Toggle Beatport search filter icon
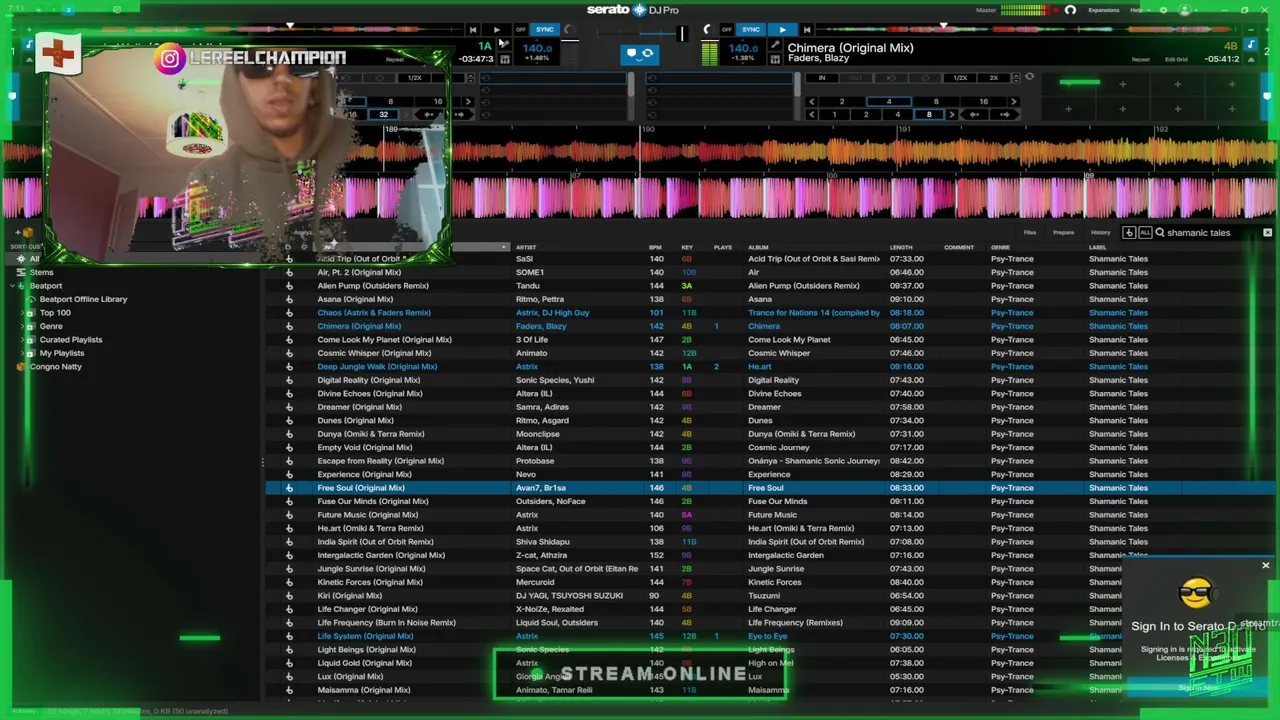This screenshot has height=720, width=1280. 1129,233
